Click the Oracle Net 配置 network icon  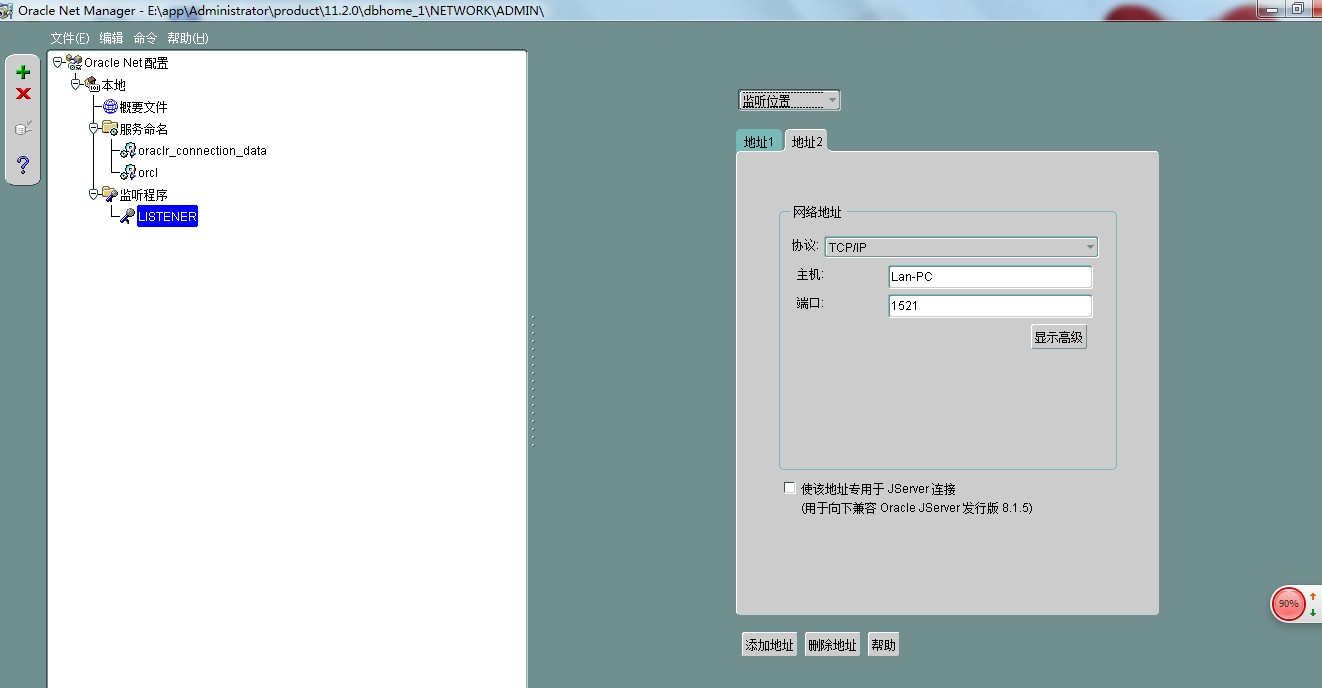coord(74,63)
